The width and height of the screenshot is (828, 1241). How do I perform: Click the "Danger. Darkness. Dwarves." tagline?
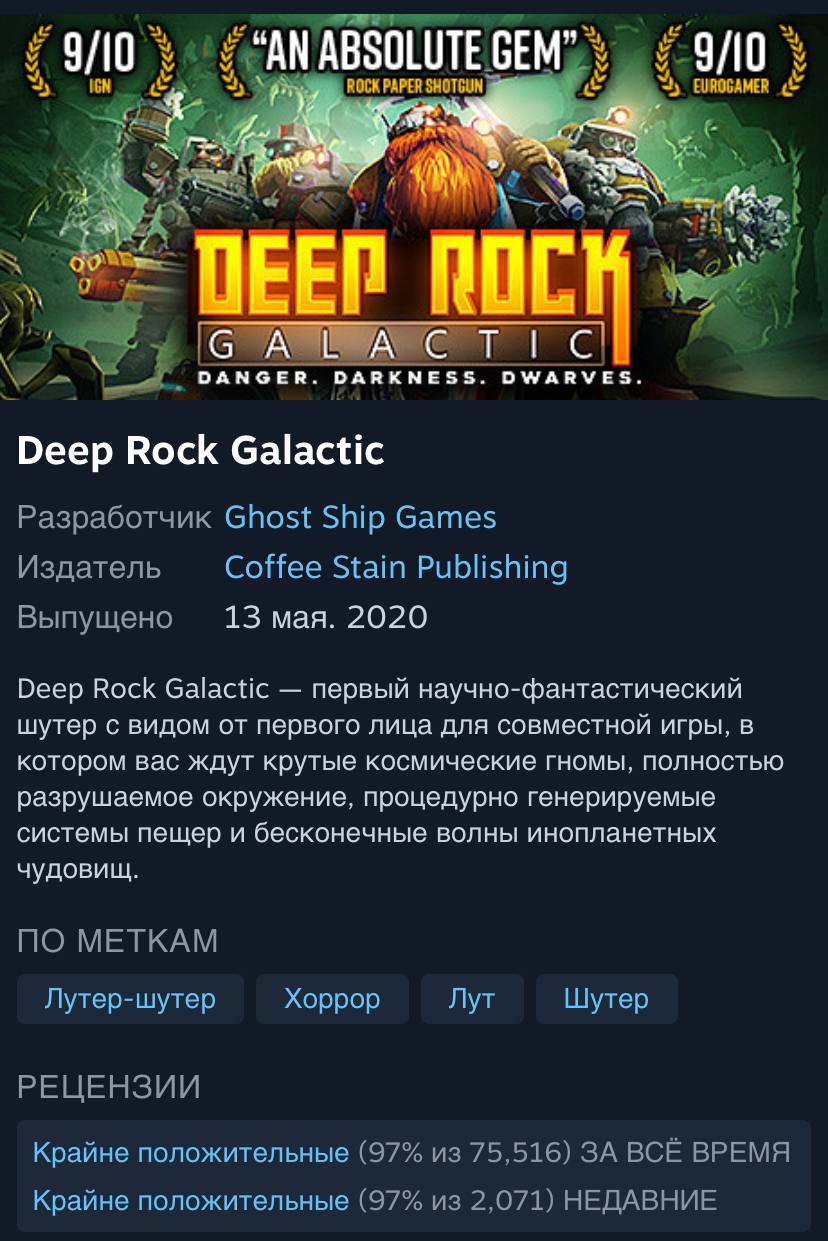(418, 378)
